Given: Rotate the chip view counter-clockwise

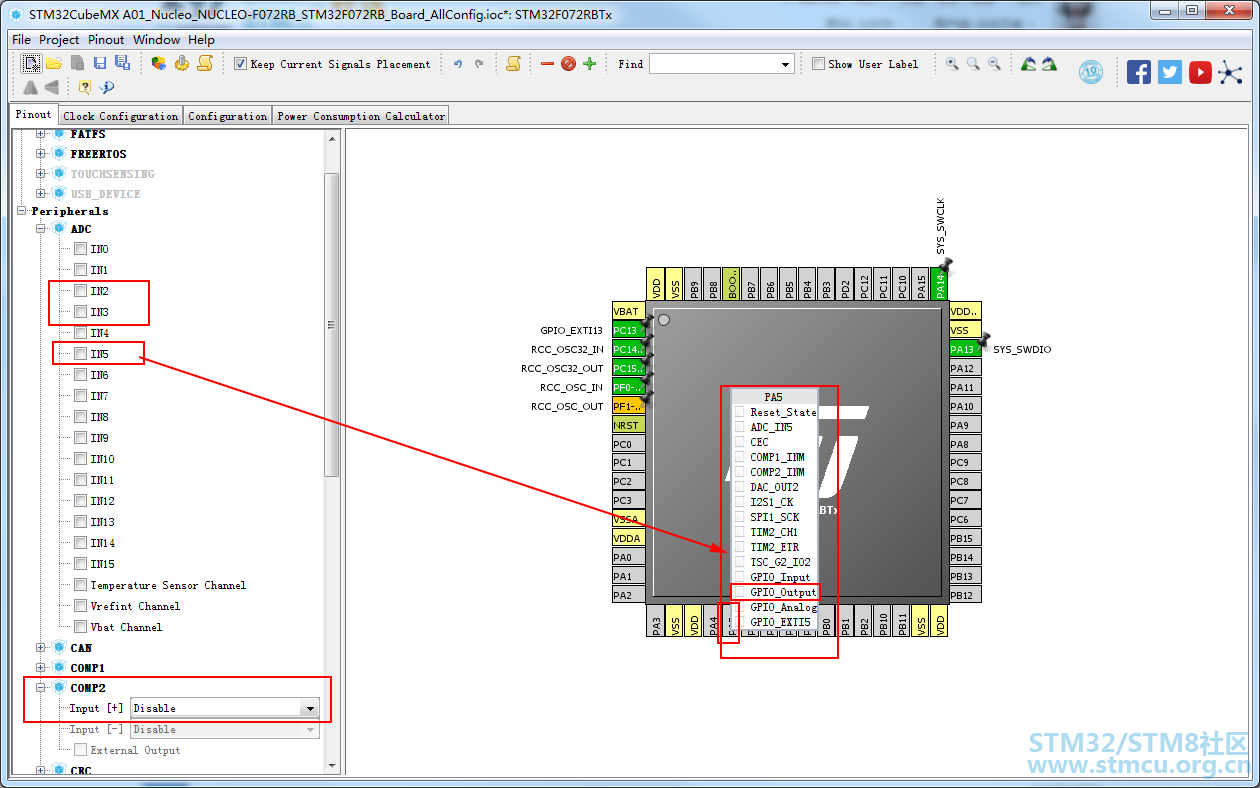Looking at the screenshot, I should [1028, 64].
